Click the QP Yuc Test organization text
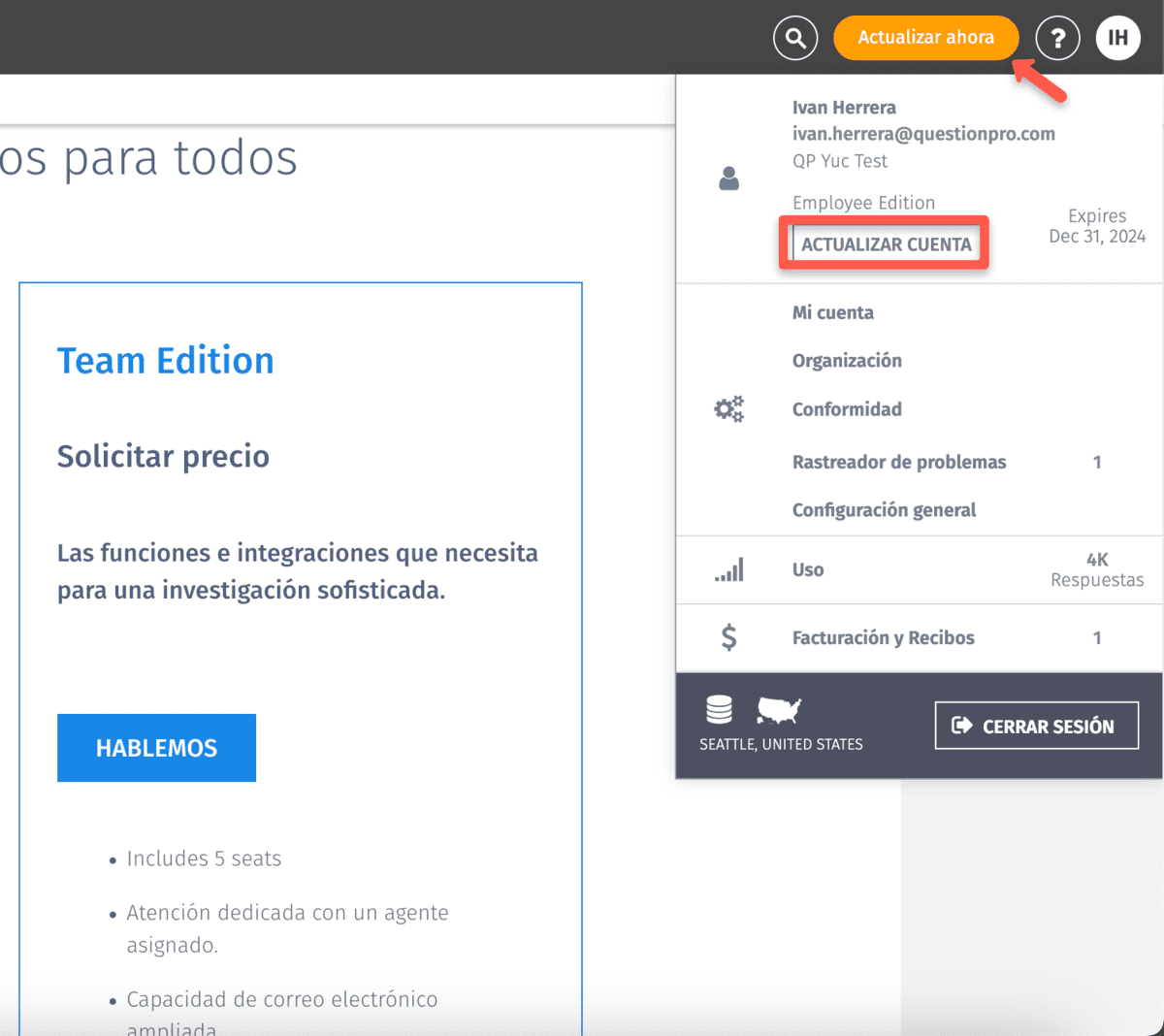This screenshot has width=1164, height=1036. pyautogui.click(x=840, y=161)
